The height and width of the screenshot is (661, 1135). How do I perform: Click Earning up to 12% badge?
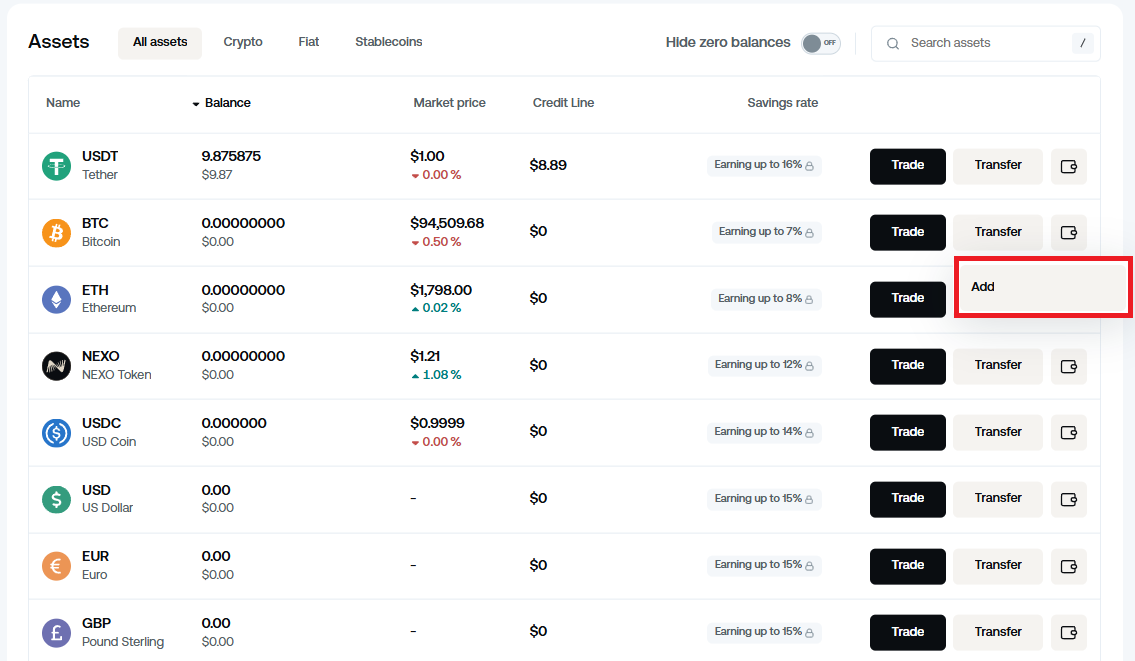point(764,365)
